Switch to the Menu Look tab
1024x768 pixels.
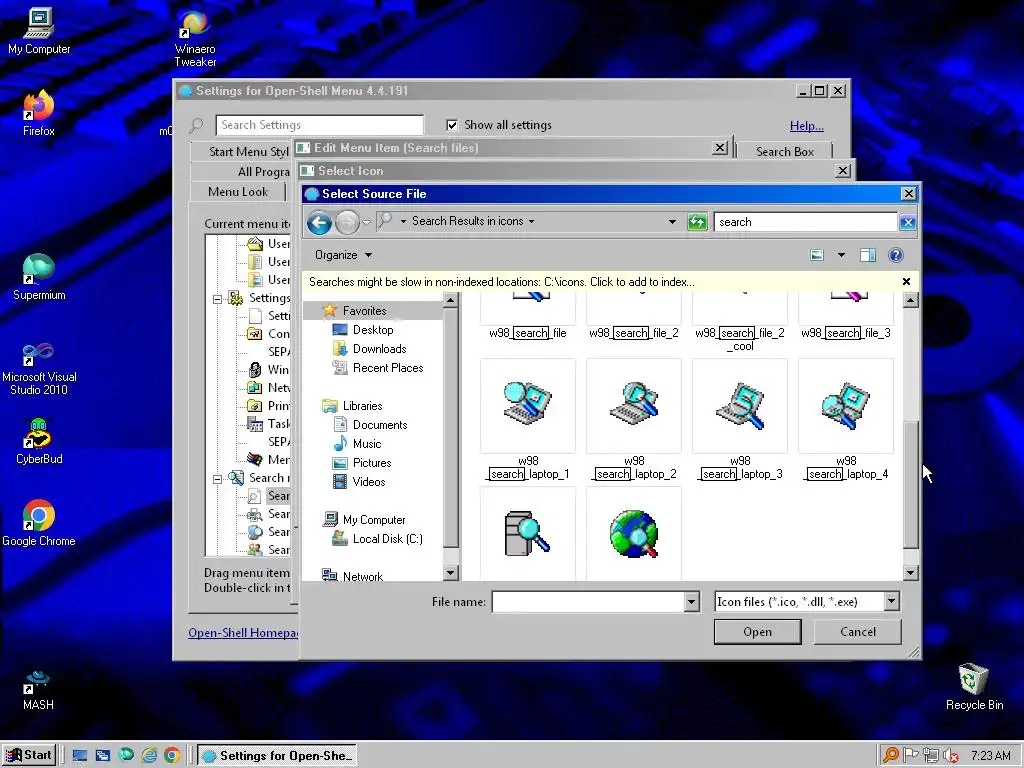(238, 192)
